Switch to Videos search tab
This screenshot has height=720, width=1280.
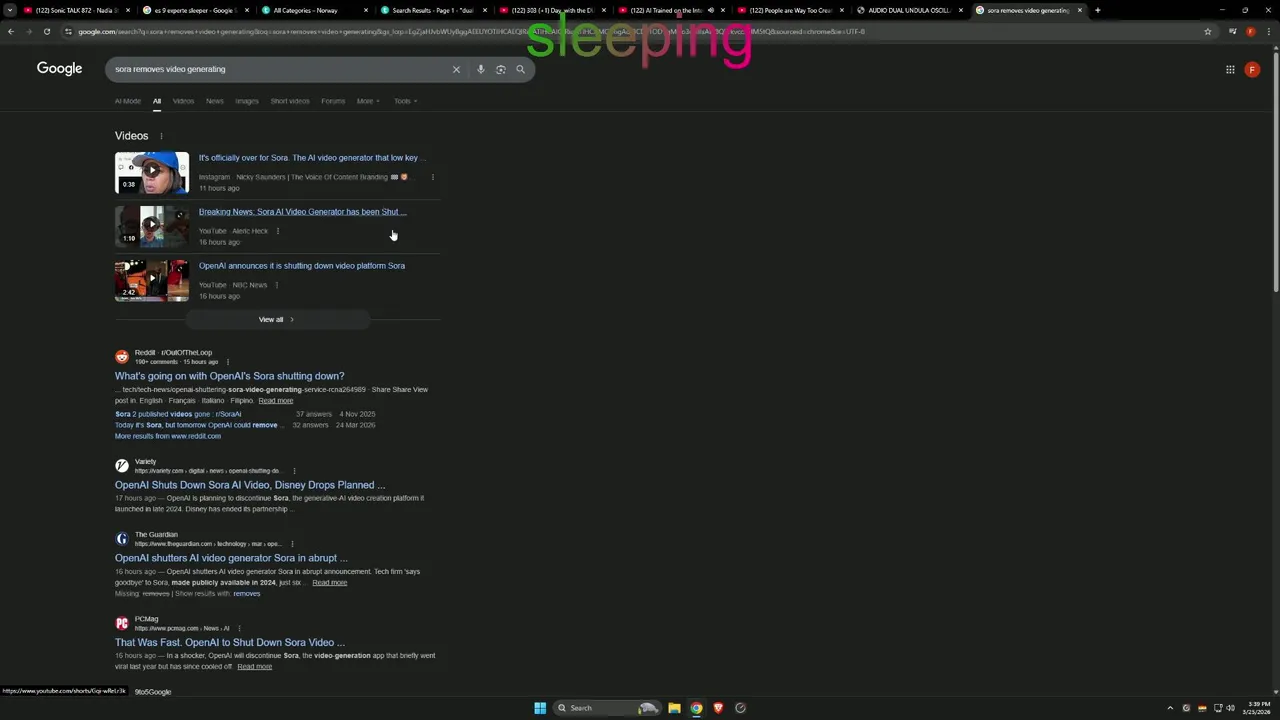[183, 101]
